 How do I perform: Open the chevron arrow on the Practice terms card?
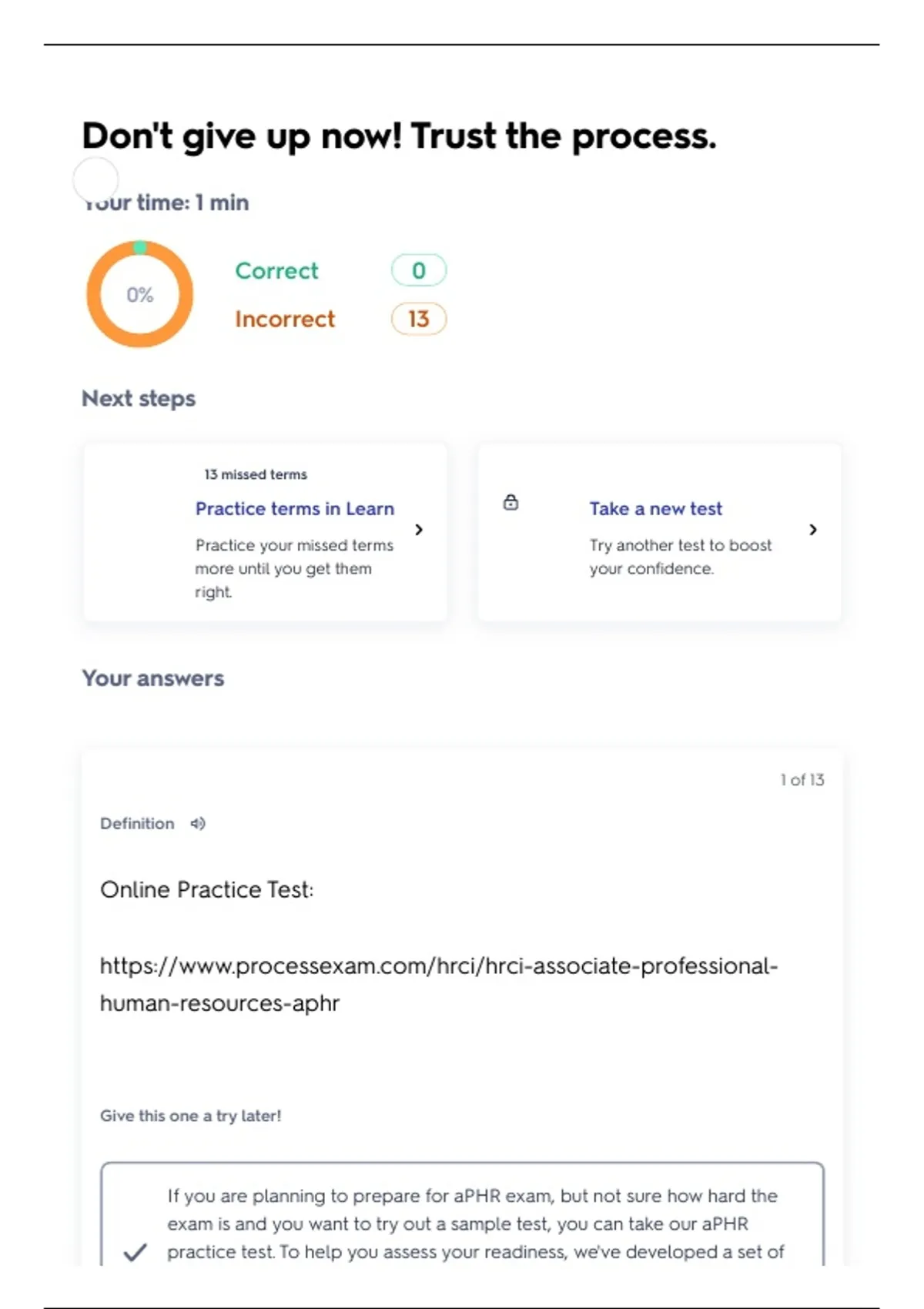point(419,530)
